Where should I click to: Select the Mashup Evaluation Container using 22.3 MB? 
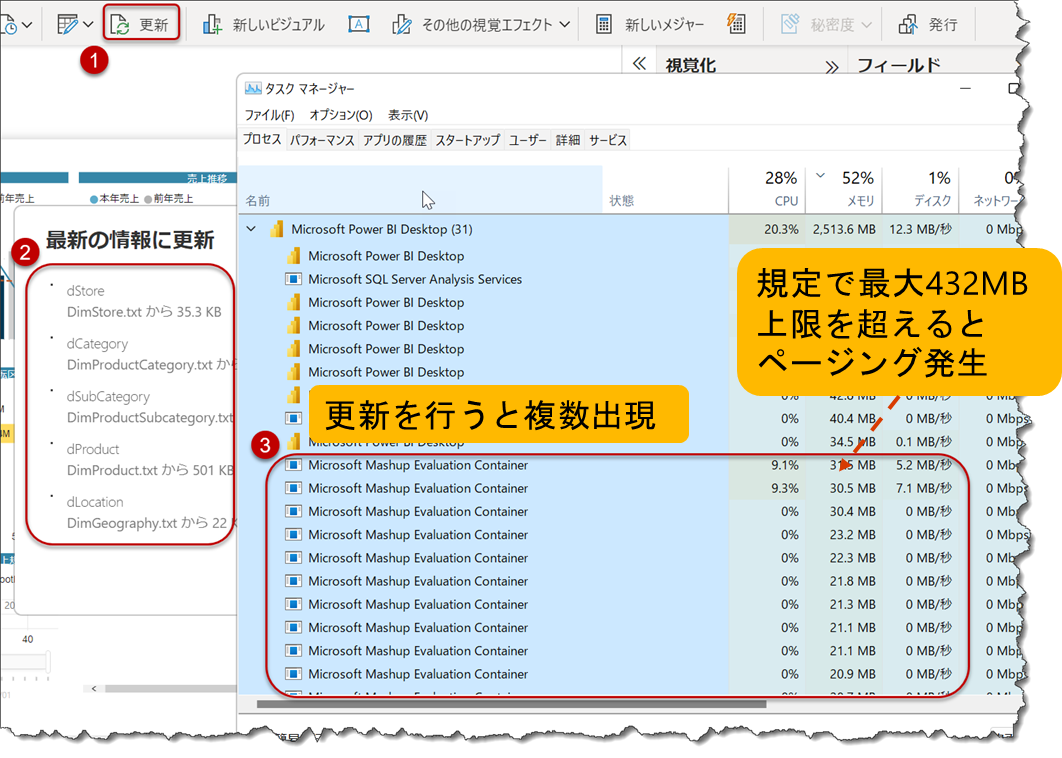pos(418,558)
